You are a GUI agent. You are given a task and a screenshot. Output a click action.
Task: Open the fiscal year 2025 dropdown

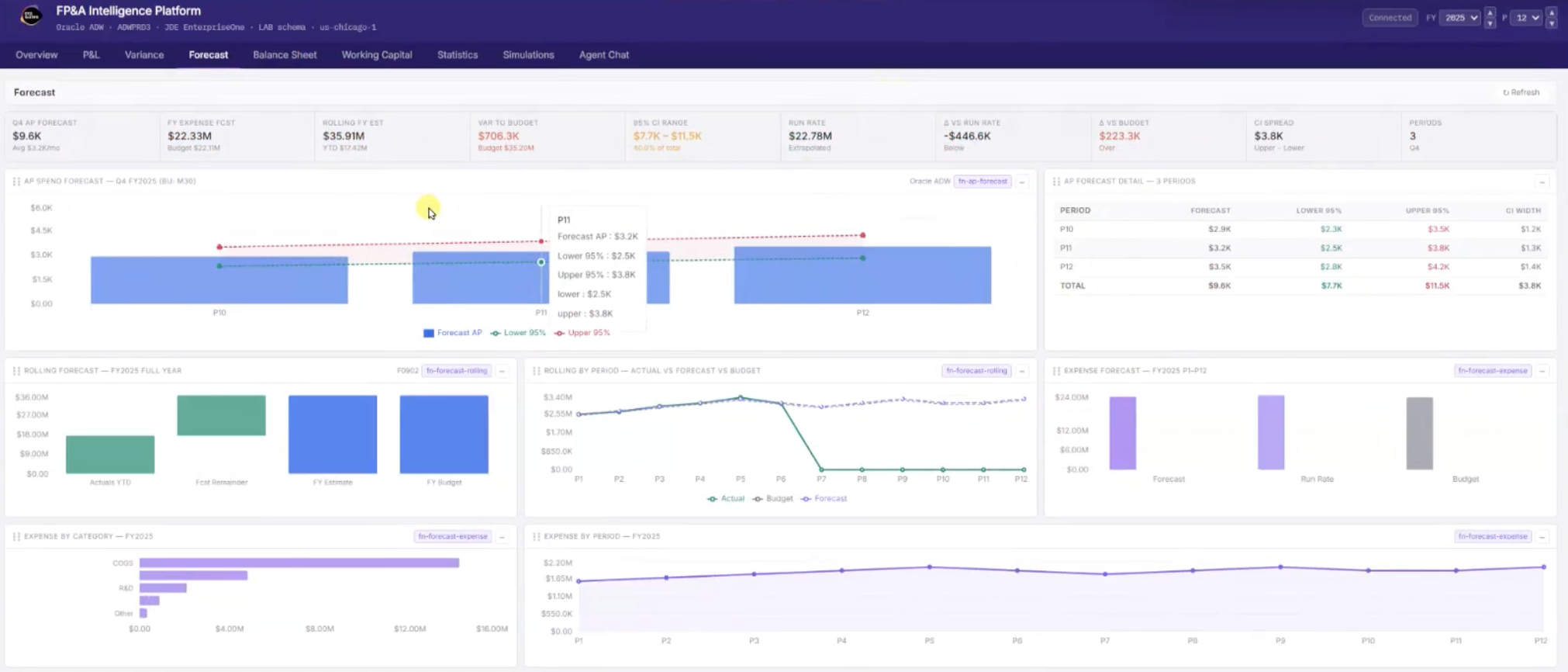pos(1459,18)
